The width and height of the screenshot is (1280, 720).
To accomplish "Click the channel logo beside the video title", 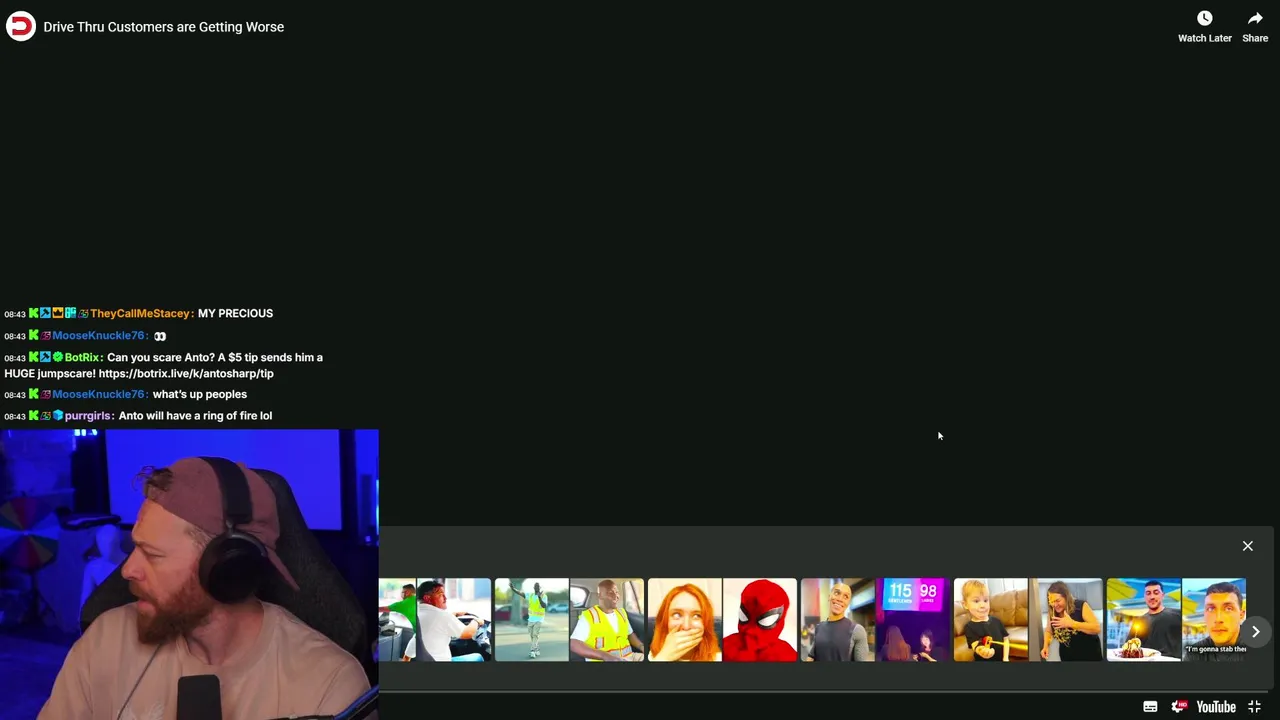I will (20, 26).
